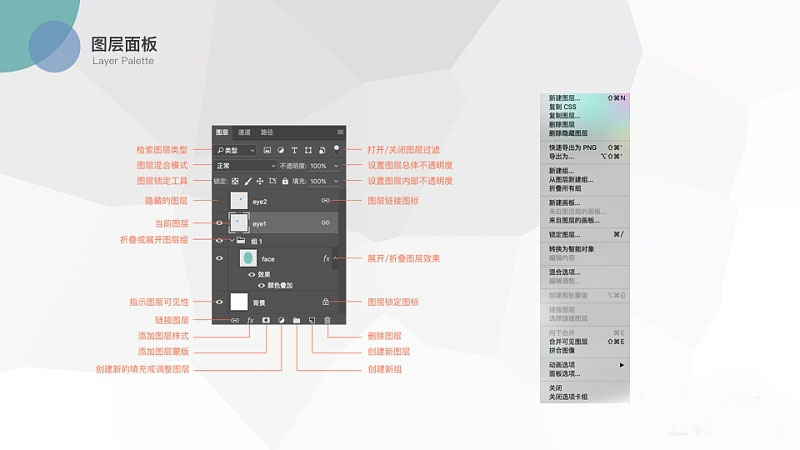Viewport: 800px width, 450px height.
Task: Toggle the layer filter on/off switch
Action: 337,148
